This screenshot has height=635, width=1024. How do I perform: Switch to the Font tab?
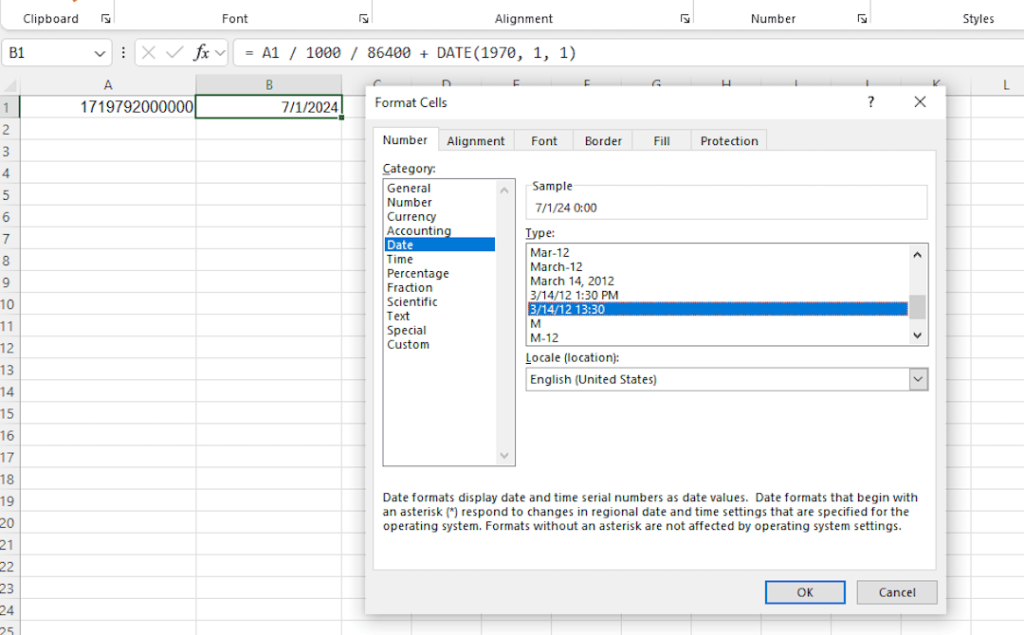(544, 140)
